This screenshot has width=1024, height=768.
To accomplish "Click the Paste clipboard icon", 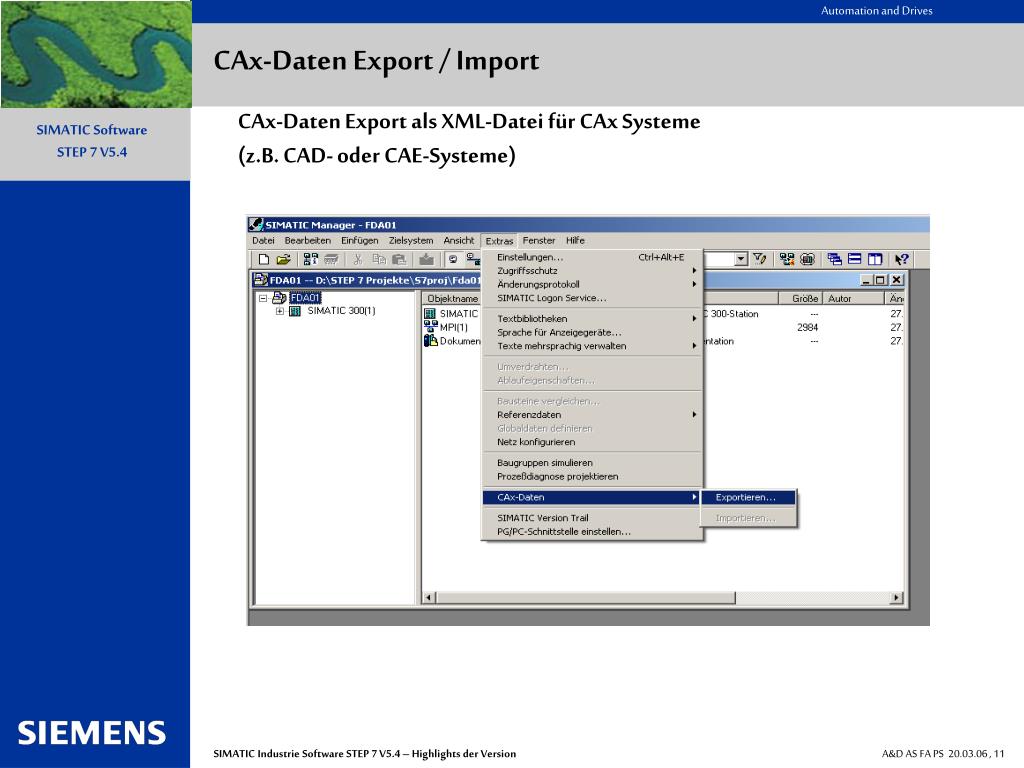I will click(398, 259).
